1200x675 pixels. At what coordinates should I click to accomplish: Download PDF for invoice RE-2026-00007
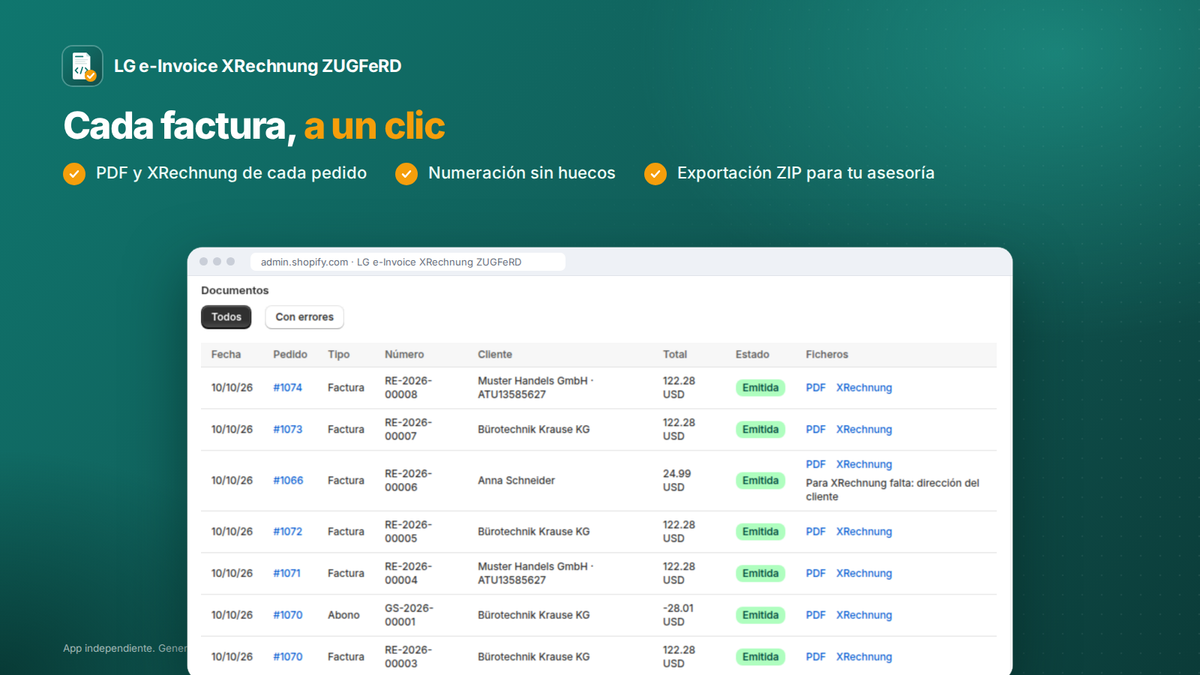point(816,430)
